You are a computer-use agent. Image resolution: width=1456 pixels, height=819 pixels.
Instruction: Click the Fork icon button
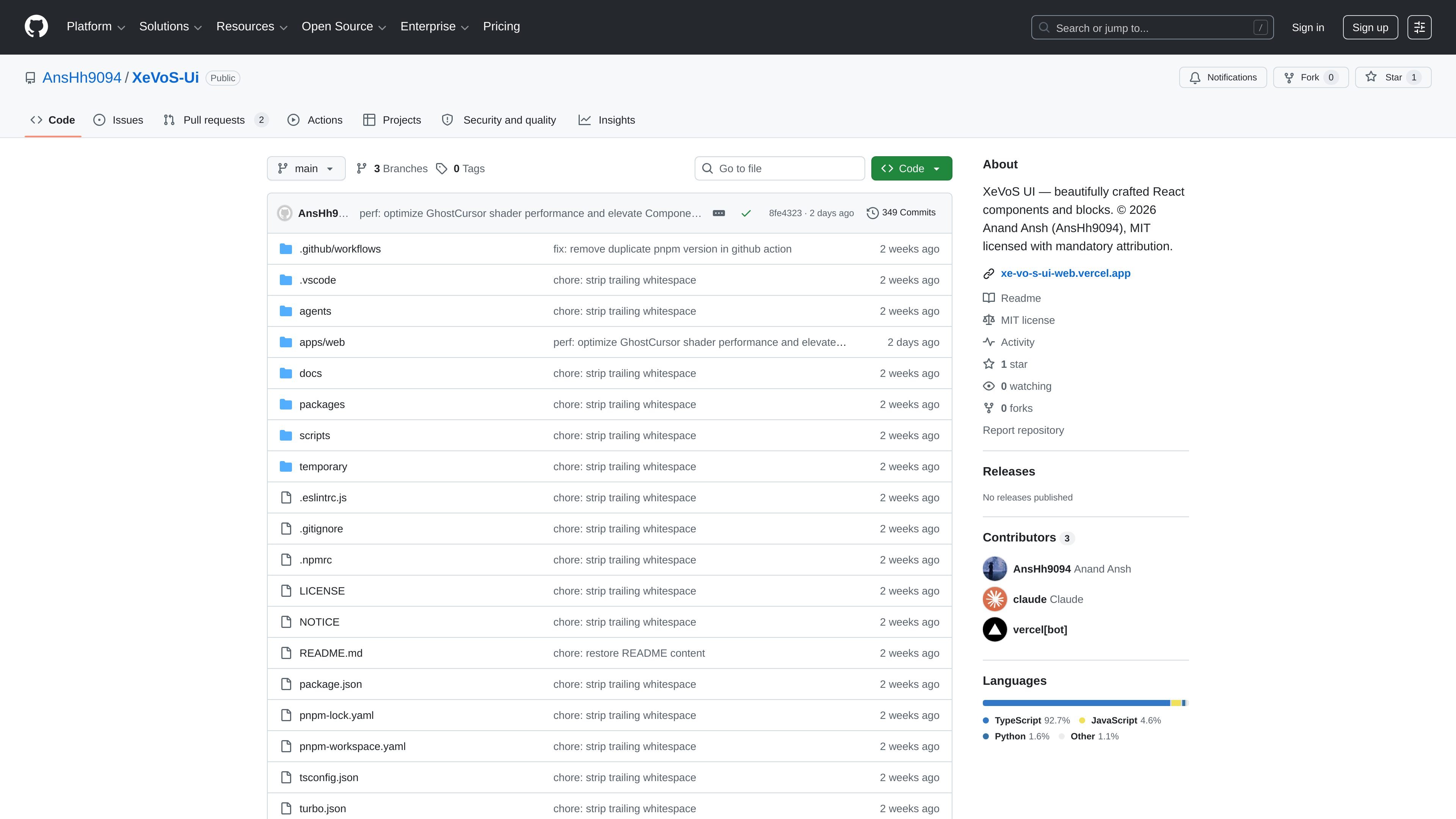(x=1289, y=78)
